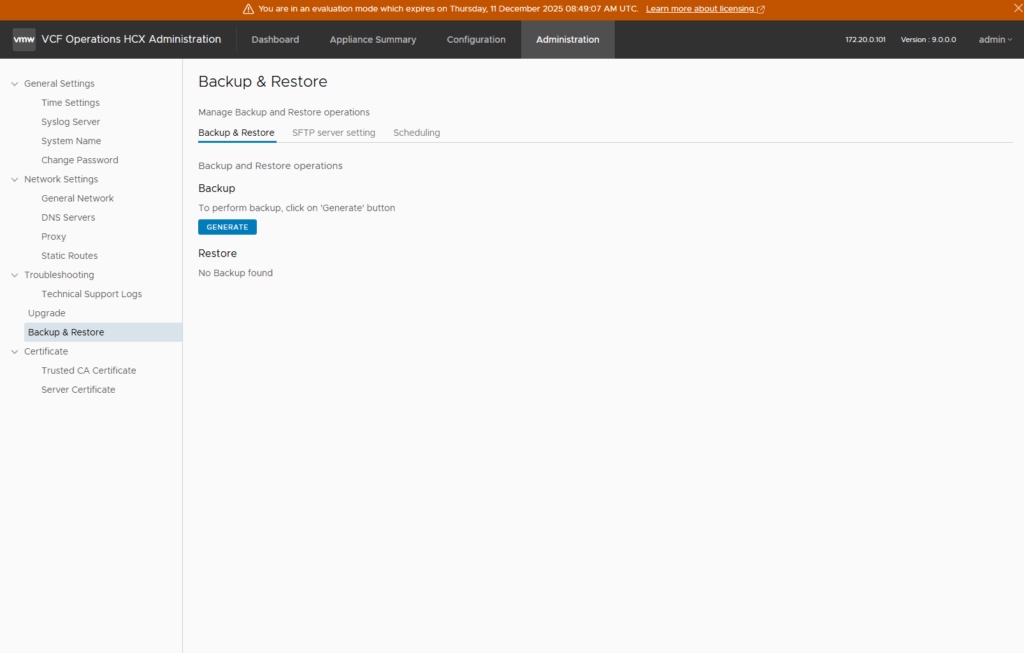This screenshot has height=653, width=1024.
Task: Open the Scheduling tab
Action: 416,133
